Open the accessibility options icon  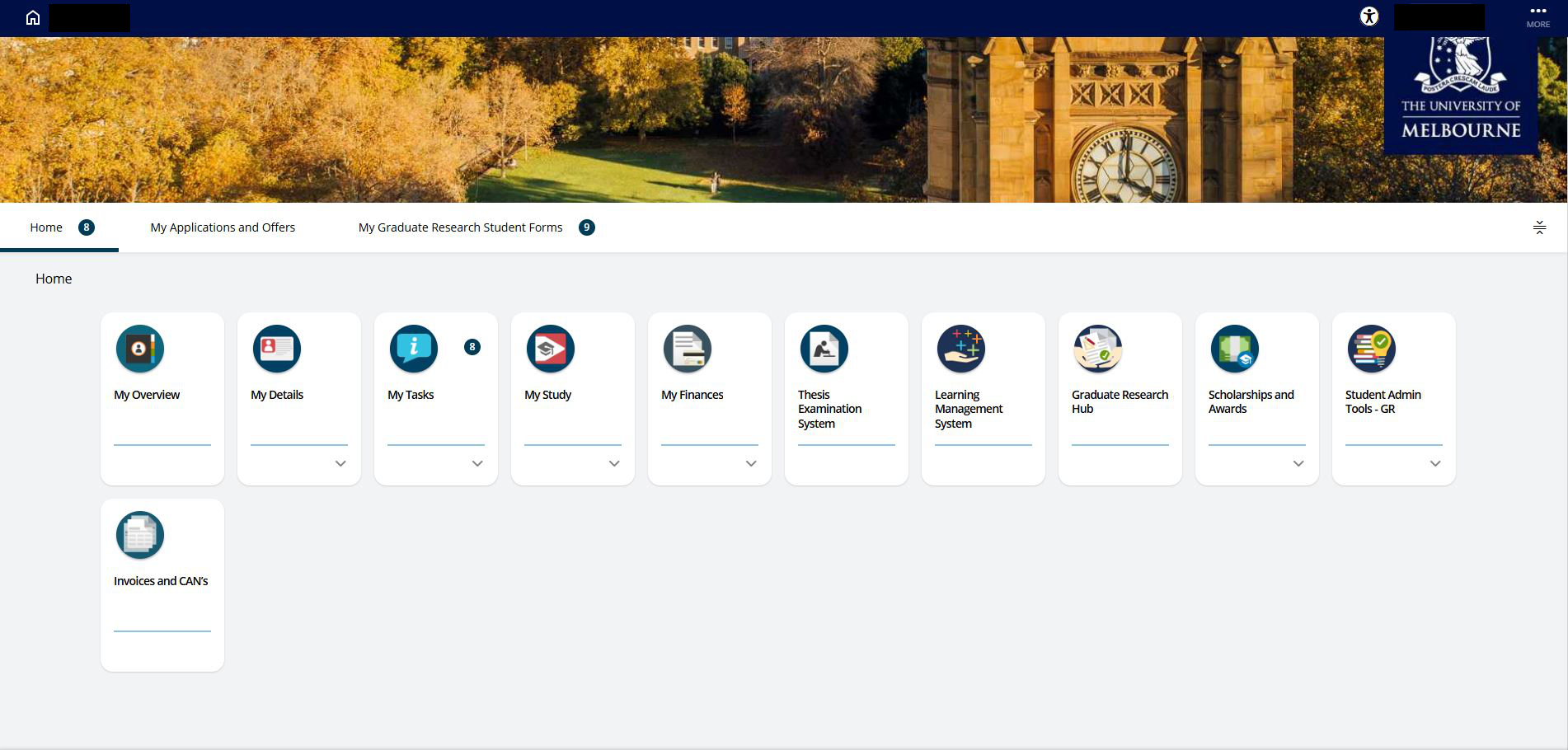(1369, 16)
